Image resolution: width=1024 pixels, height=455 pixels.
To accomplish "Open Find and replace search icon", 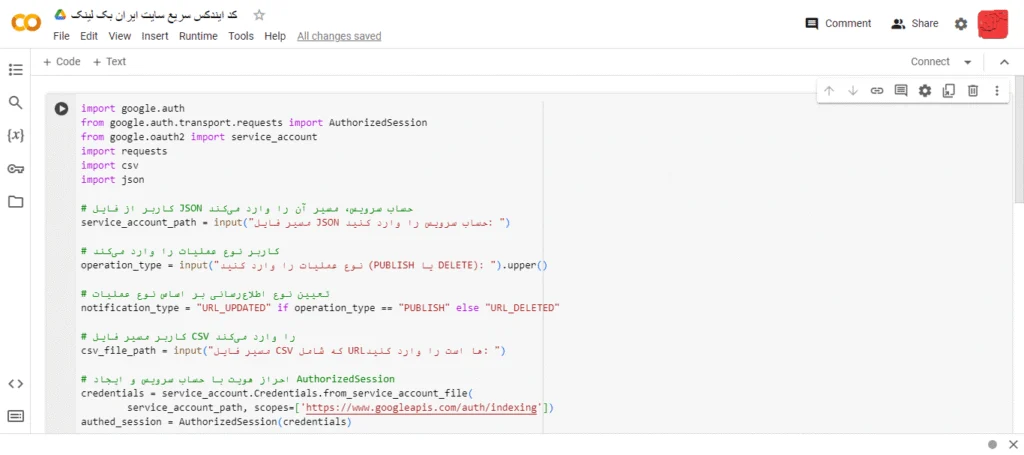I will click(16, 102).
